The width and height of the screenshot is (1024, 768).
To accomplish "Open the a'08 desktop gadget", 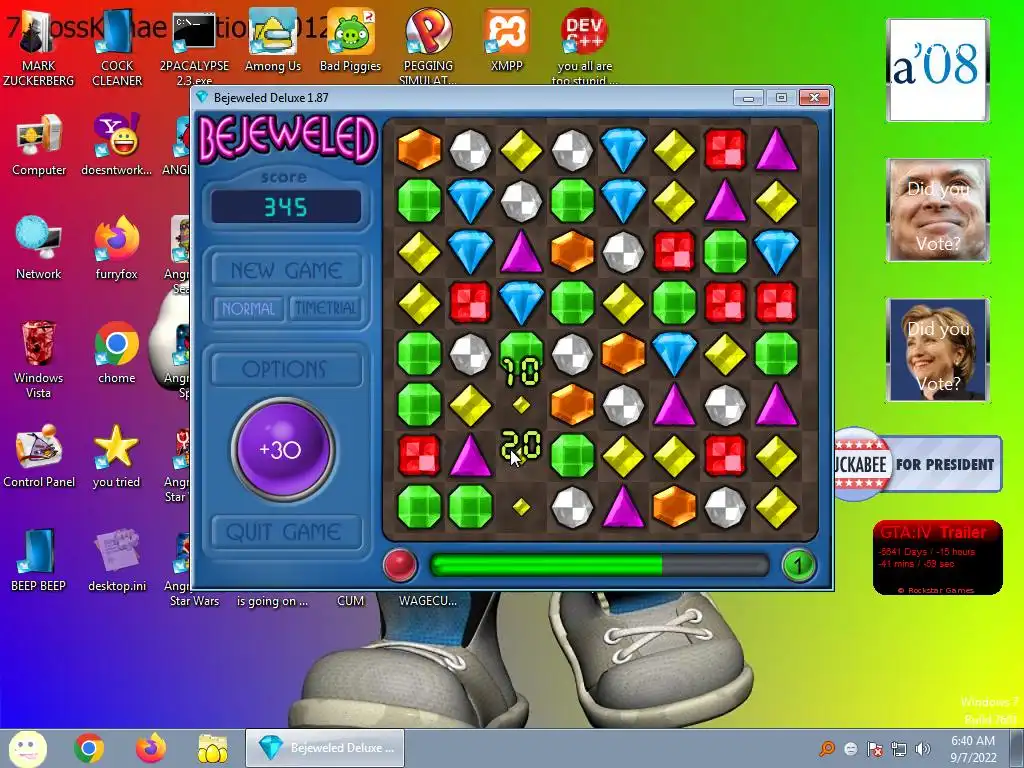I will [937, 70].
